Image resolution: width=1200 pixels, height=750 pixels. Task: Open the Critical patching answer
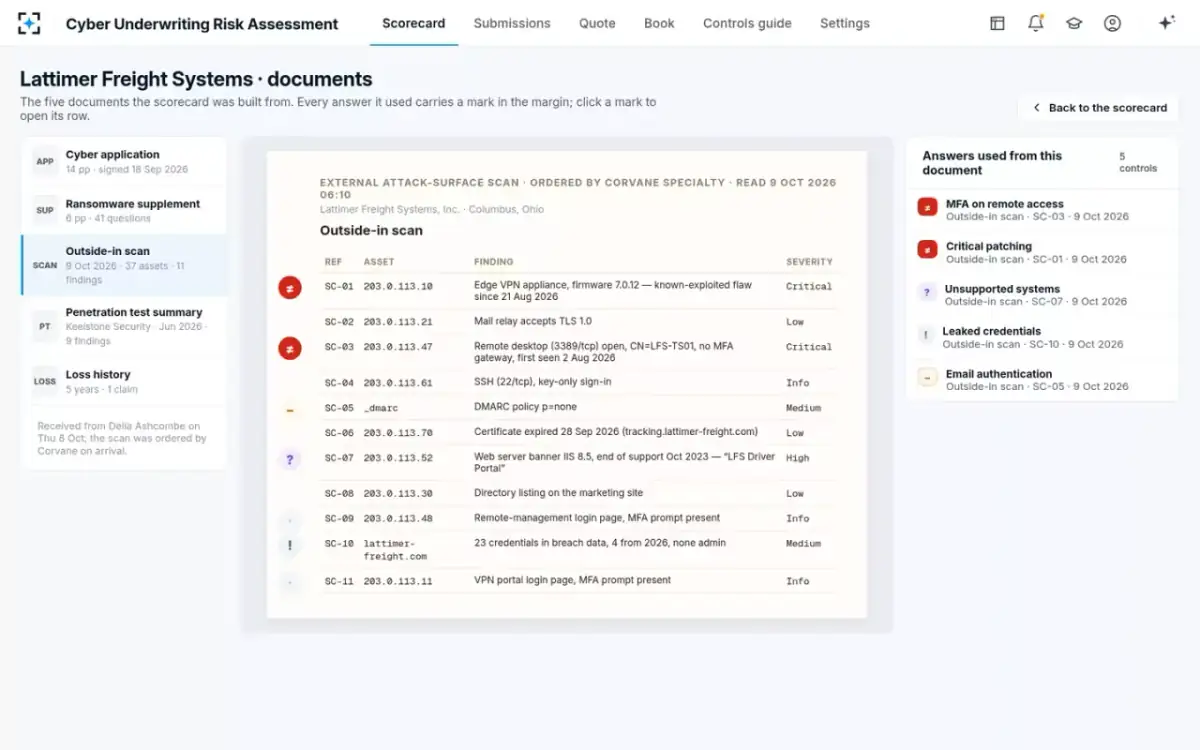click(x=1042, y=252)
